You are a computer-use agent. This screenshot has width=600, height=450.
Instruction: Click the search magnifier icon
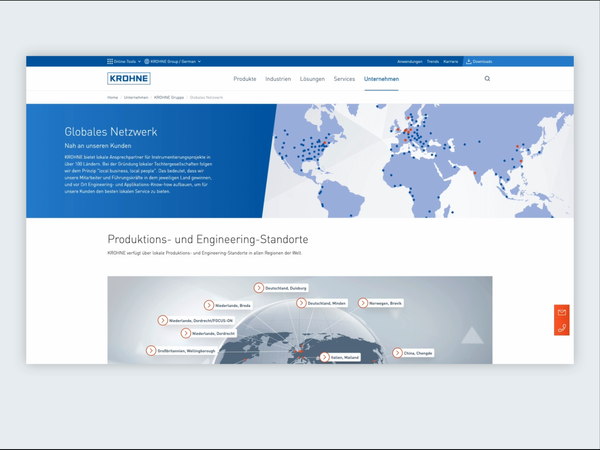pos(487,78)
